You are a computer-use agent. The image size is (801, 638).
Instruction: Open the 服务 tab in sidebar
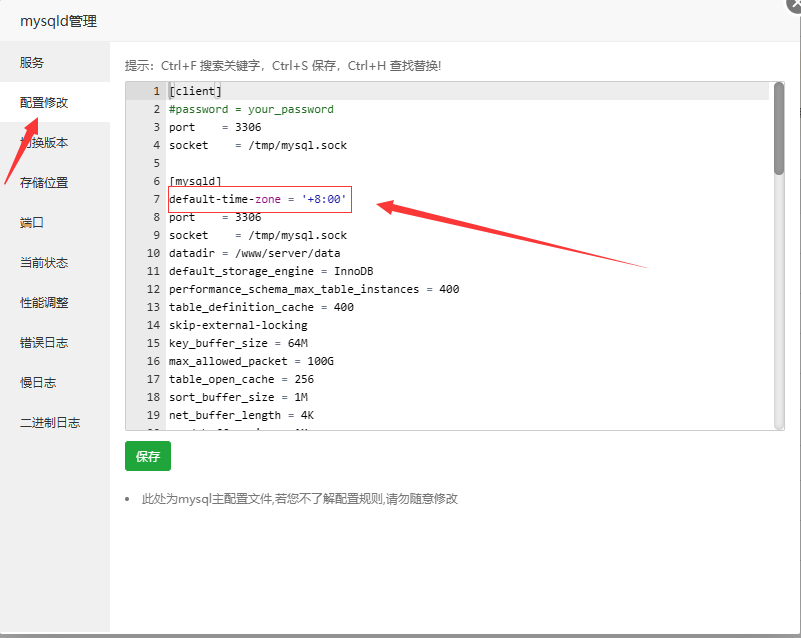pyautogui.click(x=55, y=62)
